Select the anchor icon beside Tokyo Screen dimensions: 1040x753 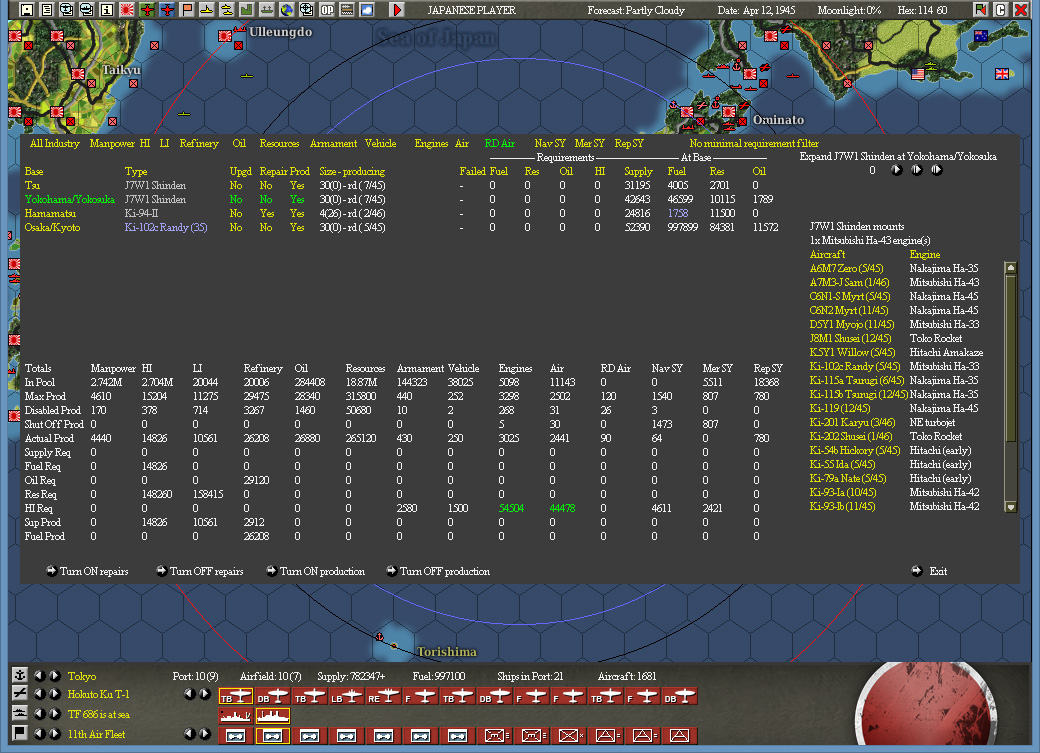[20, 676]
